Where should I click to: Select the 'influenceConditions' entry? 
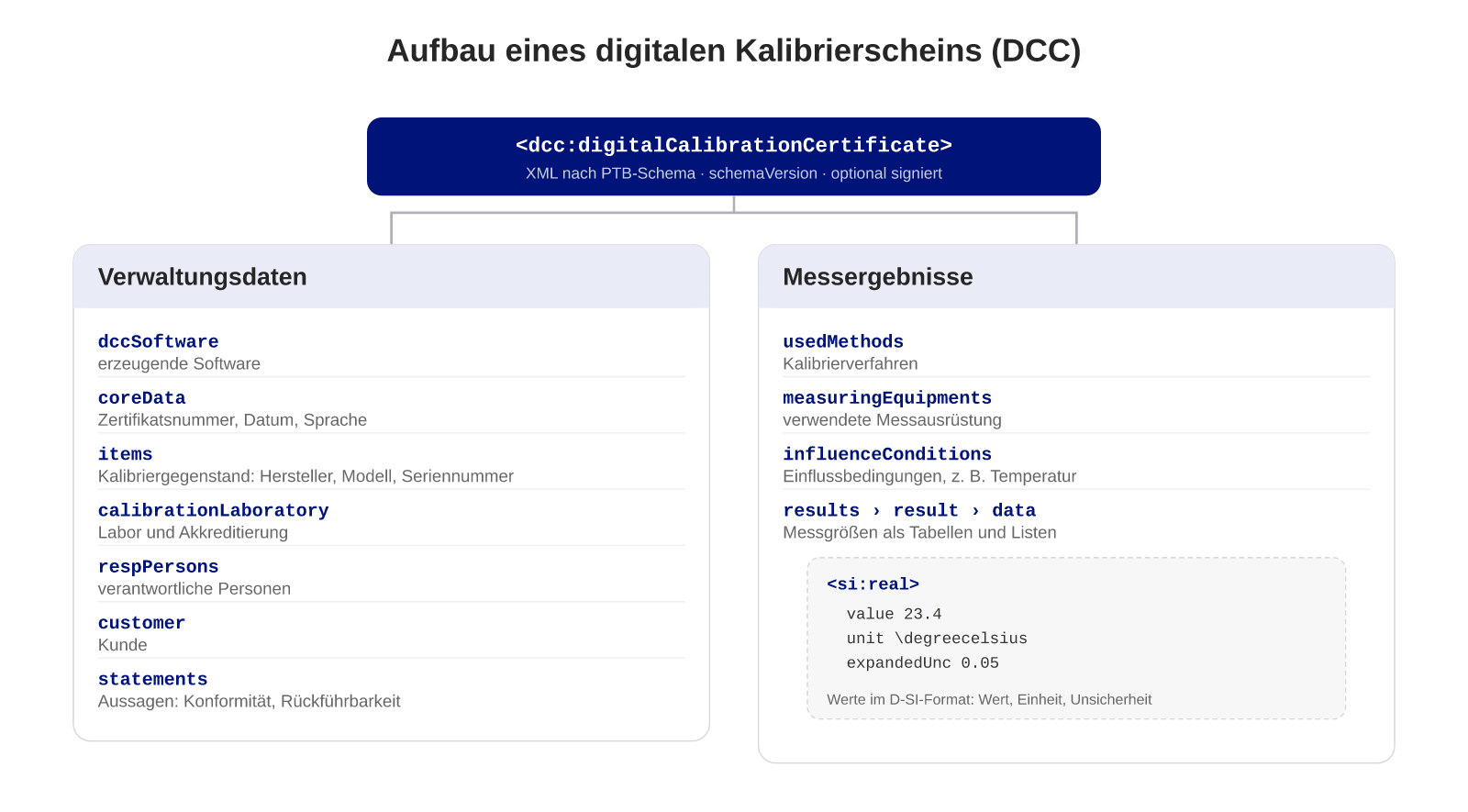[x=887, y=453]
